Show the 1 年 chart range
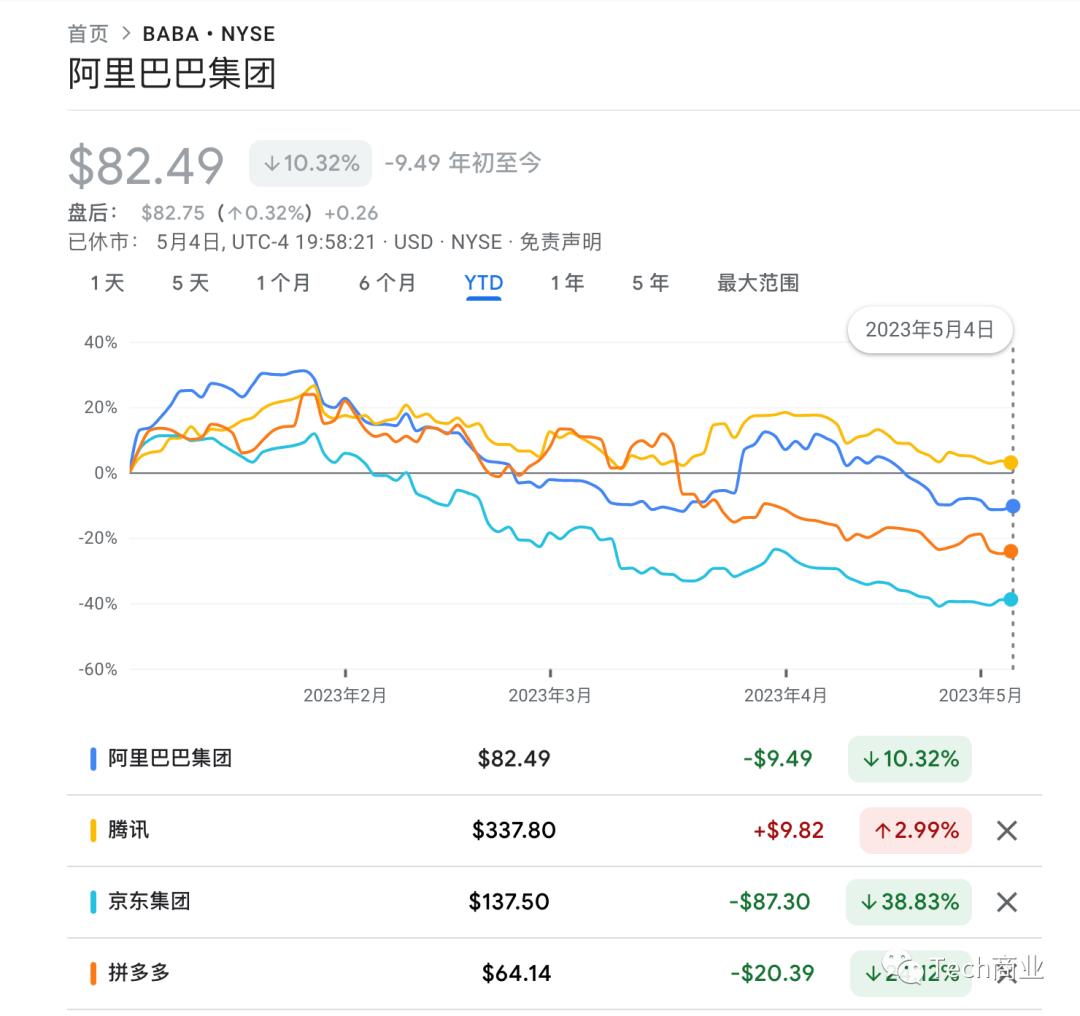The width and height of the screenshot is (1080, 1016). [568, 282]
